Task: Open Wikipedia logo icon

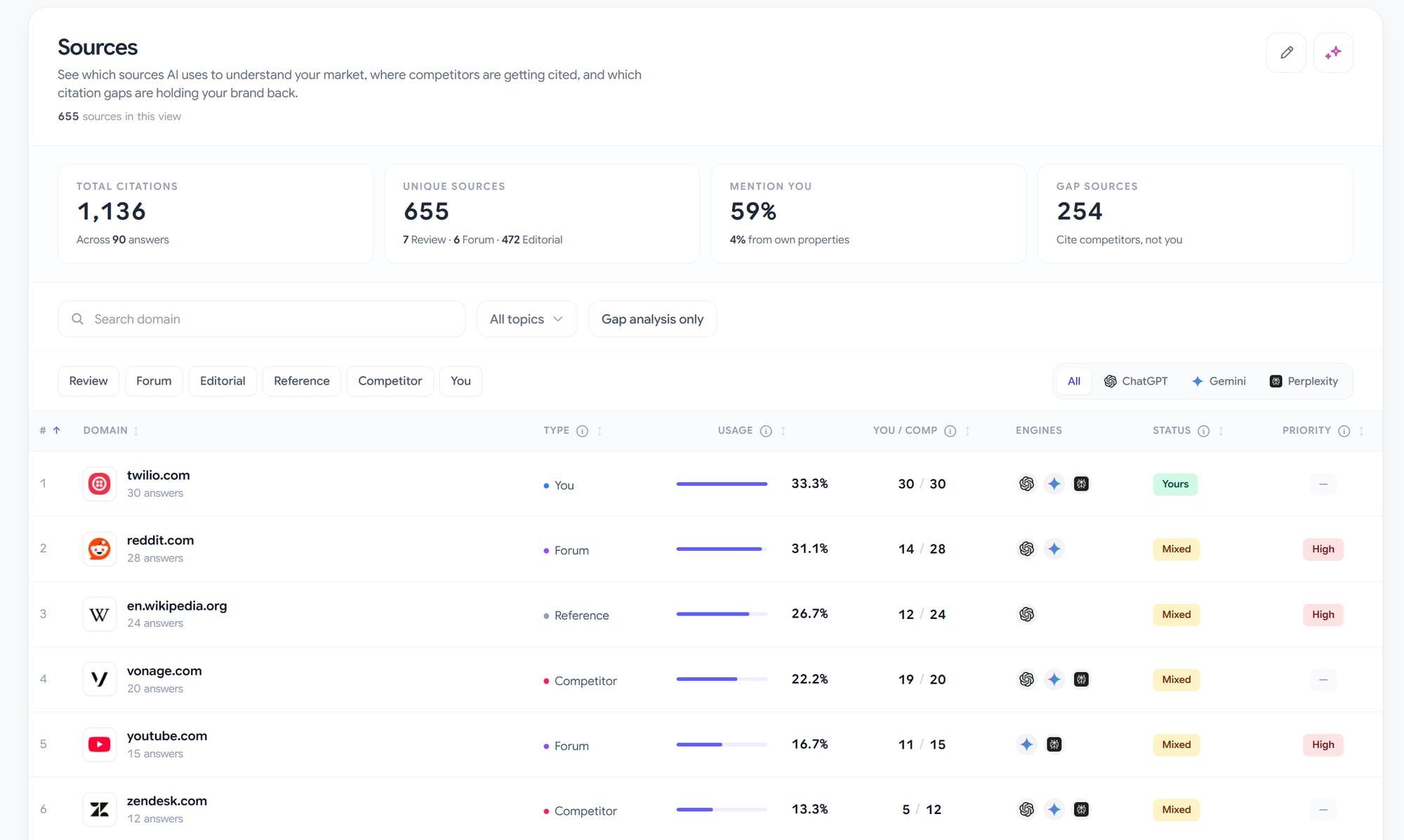Action: pyautogui.click(x=100, y=614)
